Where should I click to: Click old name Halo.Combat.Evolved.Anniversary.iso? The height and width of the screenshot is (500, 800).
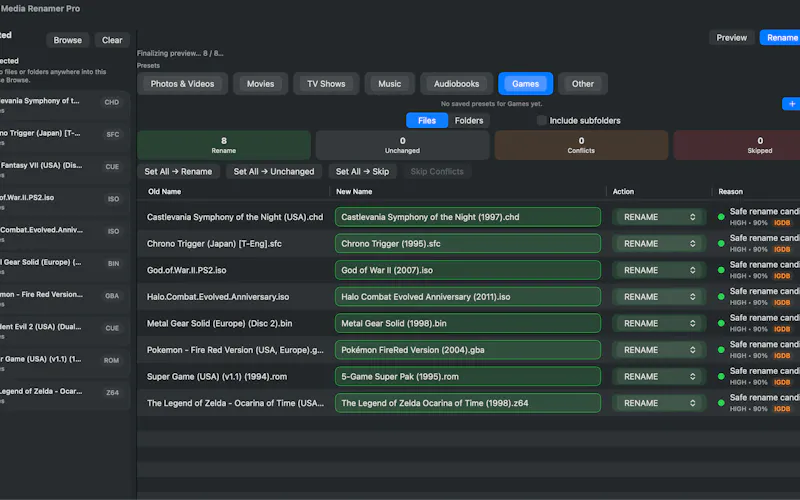[x=218, y=296]
